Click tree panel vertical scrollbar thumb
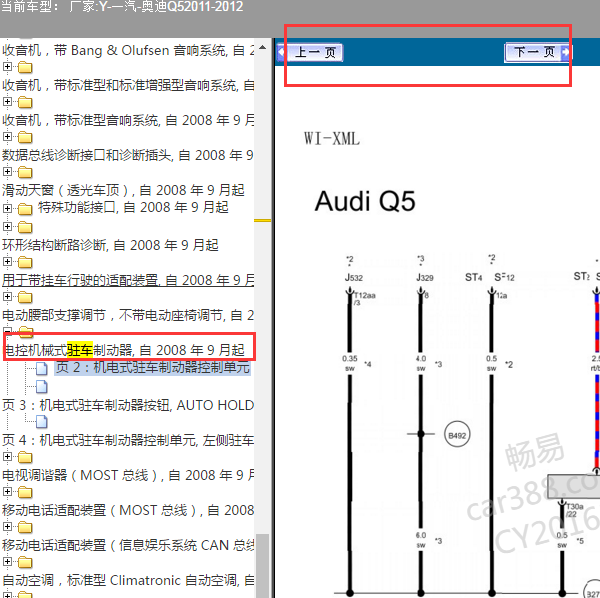 coord(262,565)
